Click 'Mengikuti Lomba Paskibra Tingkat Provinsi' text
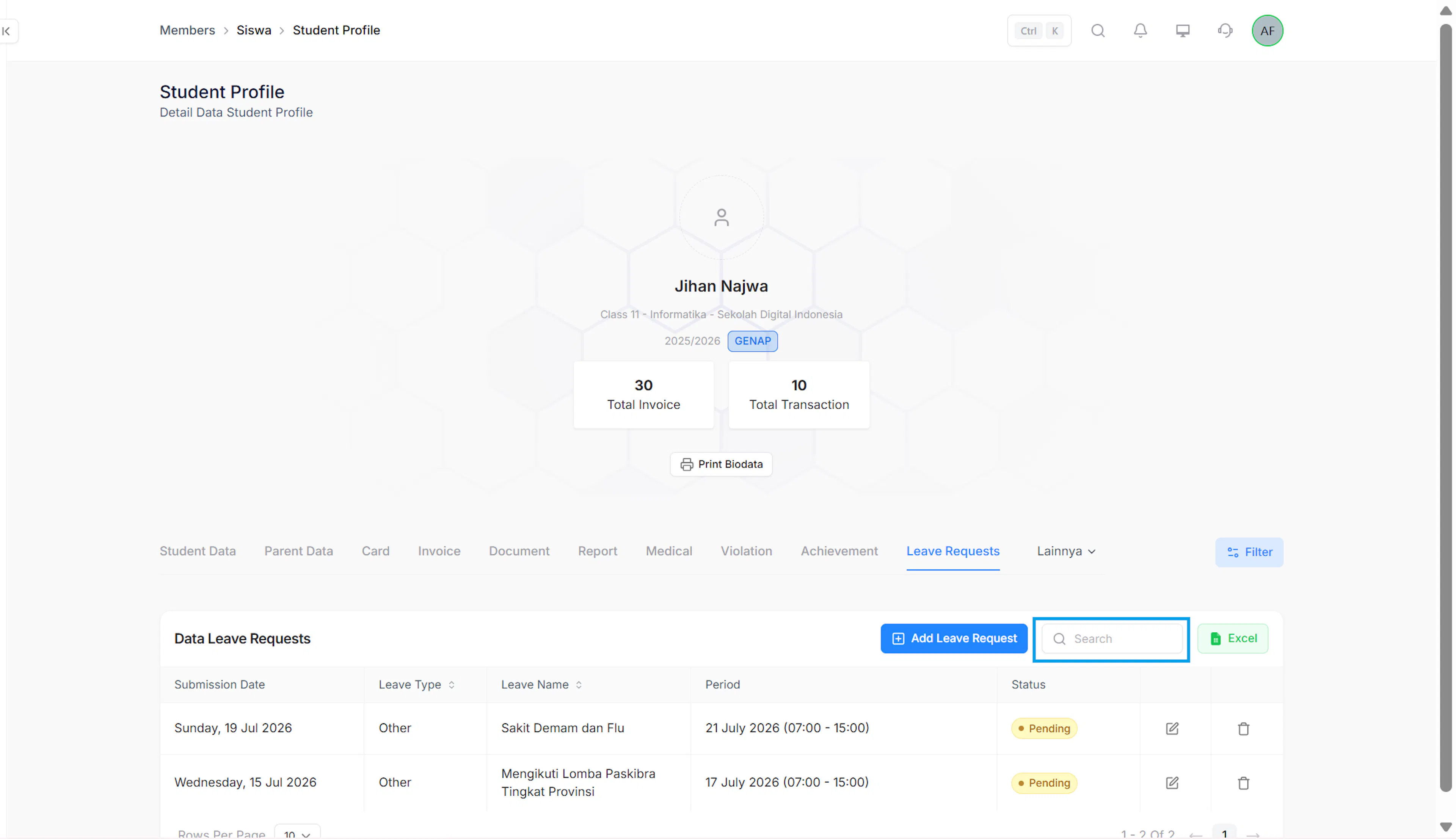 click(x=578, y=782)
